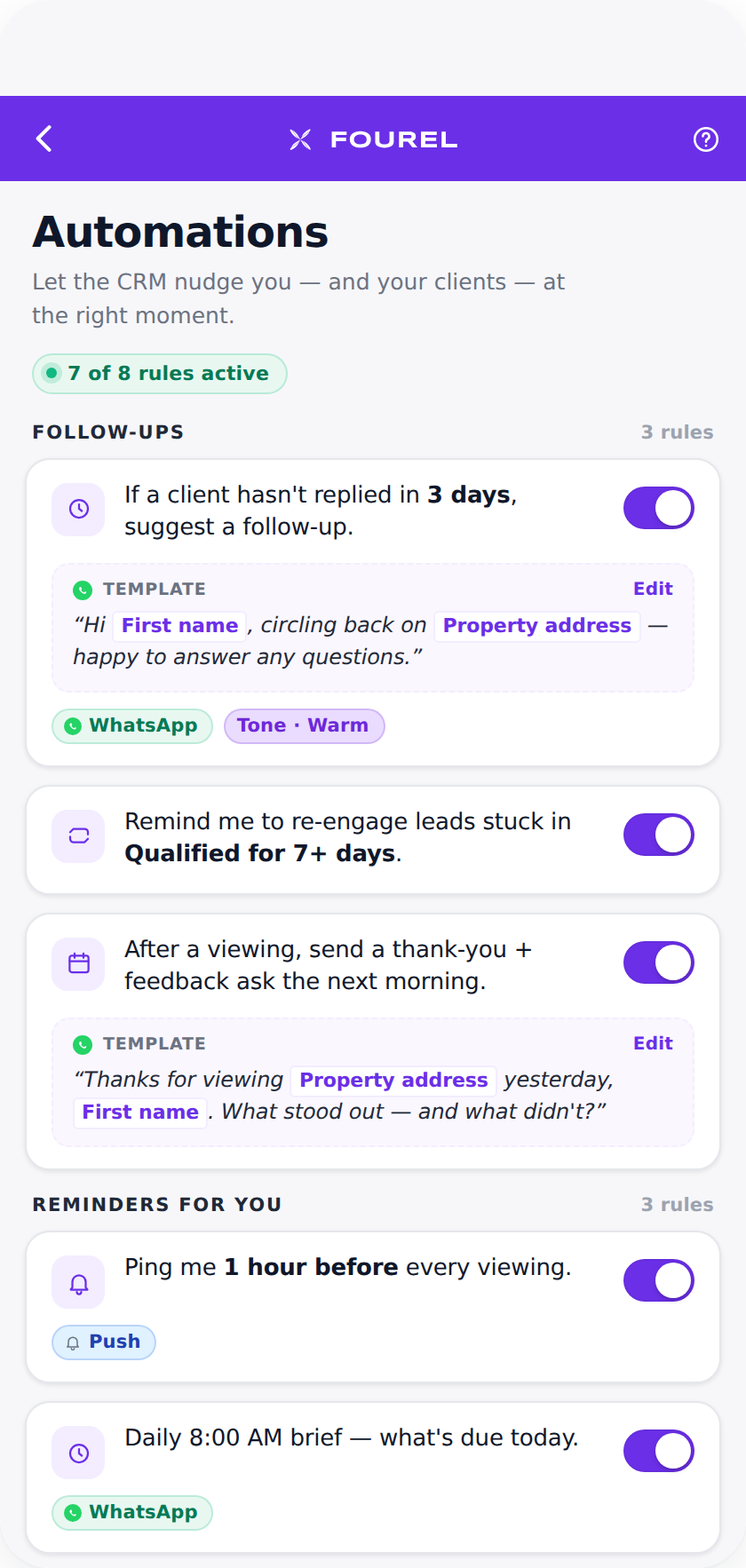The width and height of the screenshot is (746, 1568).
Task: Disable the 3 days follow-up rule toggle
Action: tap(658, 508)
